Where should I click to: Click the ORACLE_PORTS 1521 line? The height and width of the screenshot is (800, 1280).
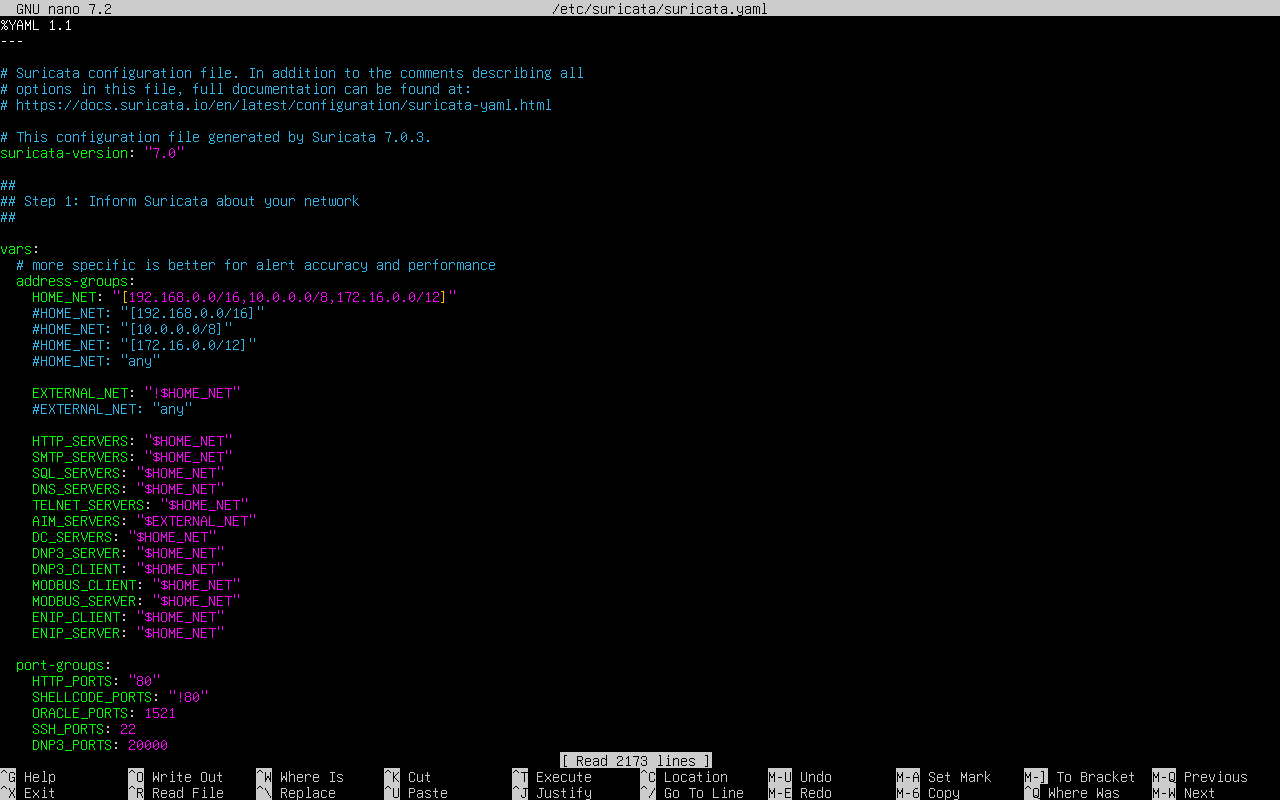click(104, 713)
